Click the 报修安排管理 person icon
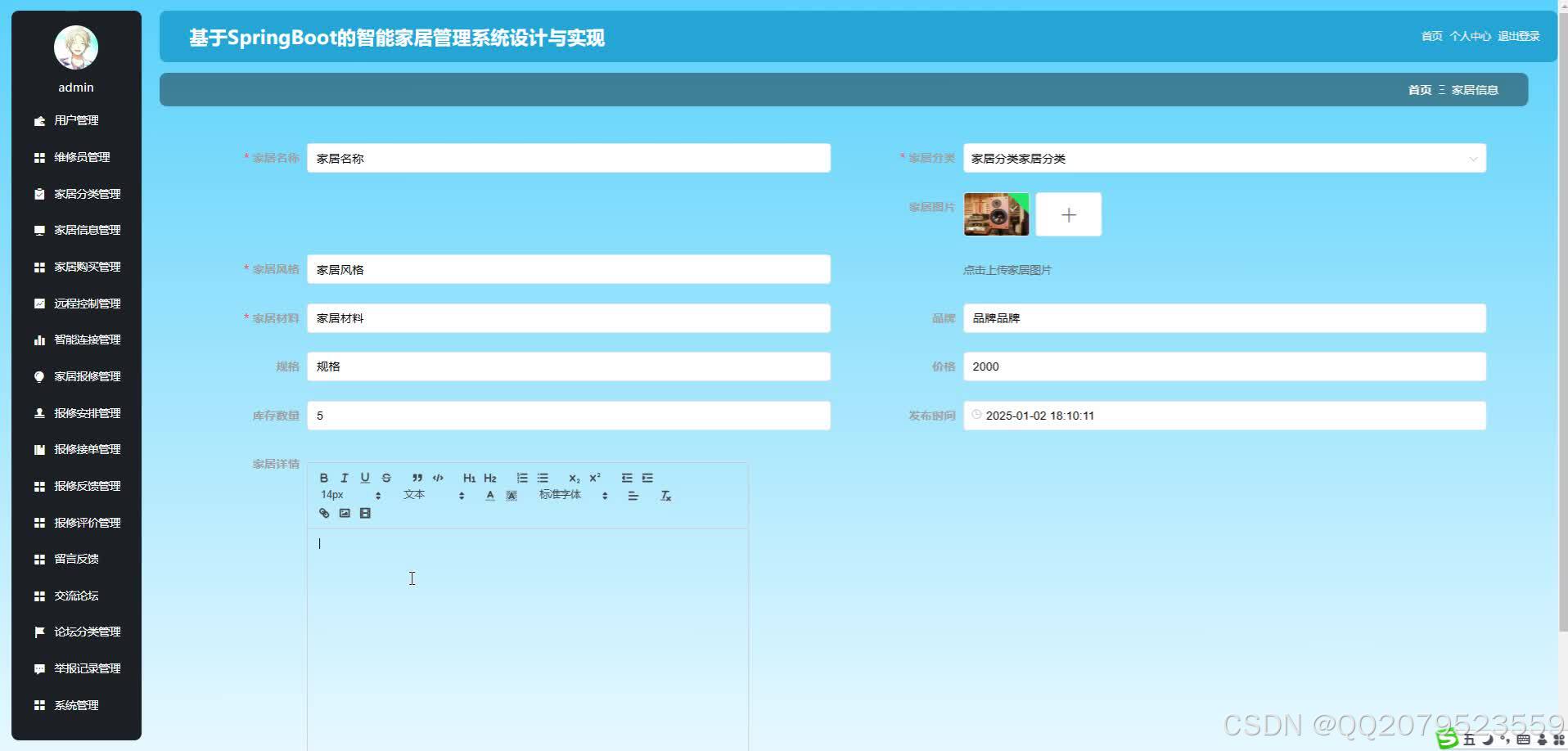 39,413
